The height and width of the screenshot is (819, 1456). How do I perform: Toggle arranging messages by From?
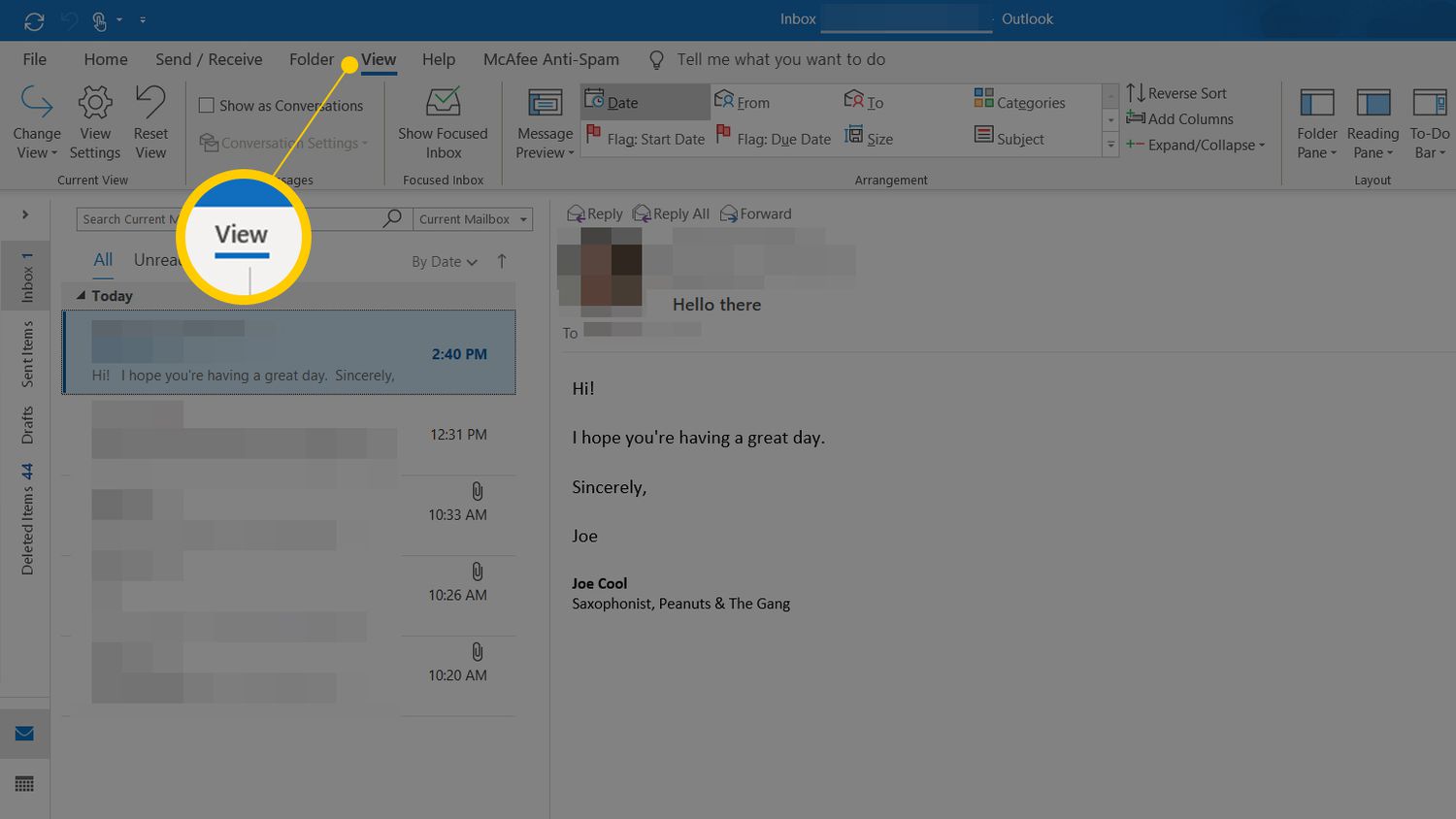click(750, 101)
